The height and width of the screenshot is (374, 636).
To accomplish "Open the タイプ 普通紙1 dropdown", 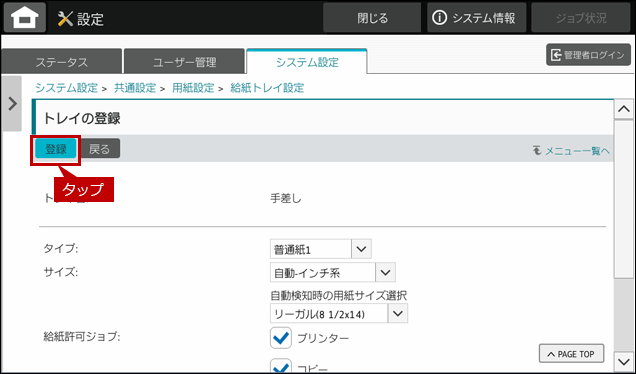I will (x=320, y=249).
